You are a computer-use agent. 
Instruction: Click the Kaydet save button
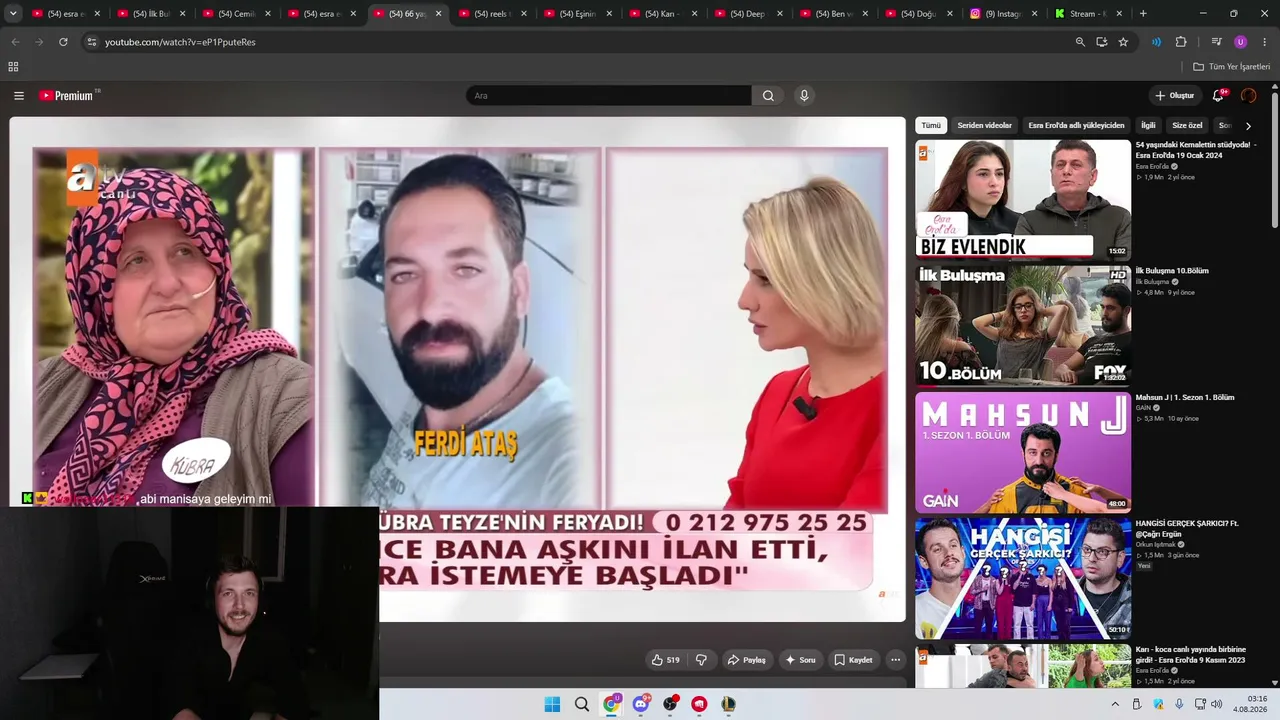pyautogui.click(x=853, y=660)
